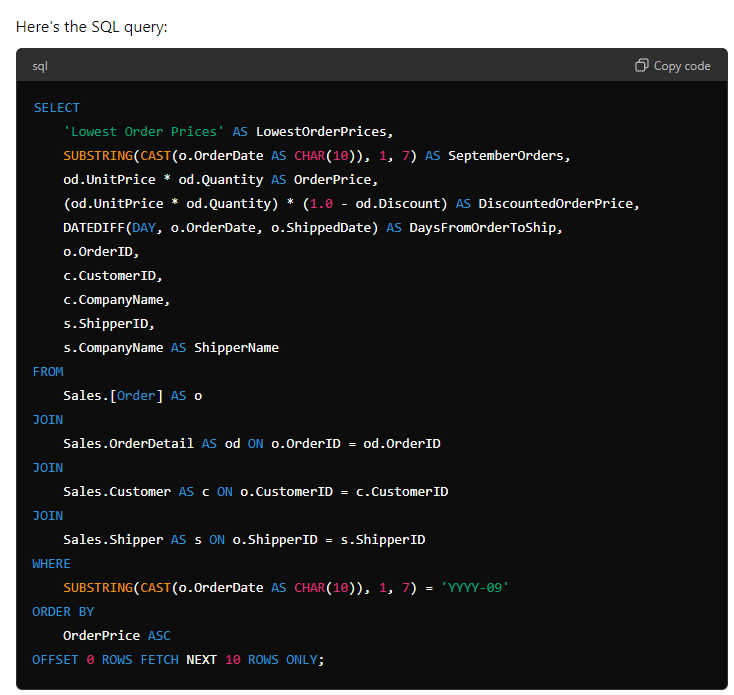The height and width of the screenshot is (695, 734).
Task: Click the SeptemberOrders alias
Action: pos(506,155)
